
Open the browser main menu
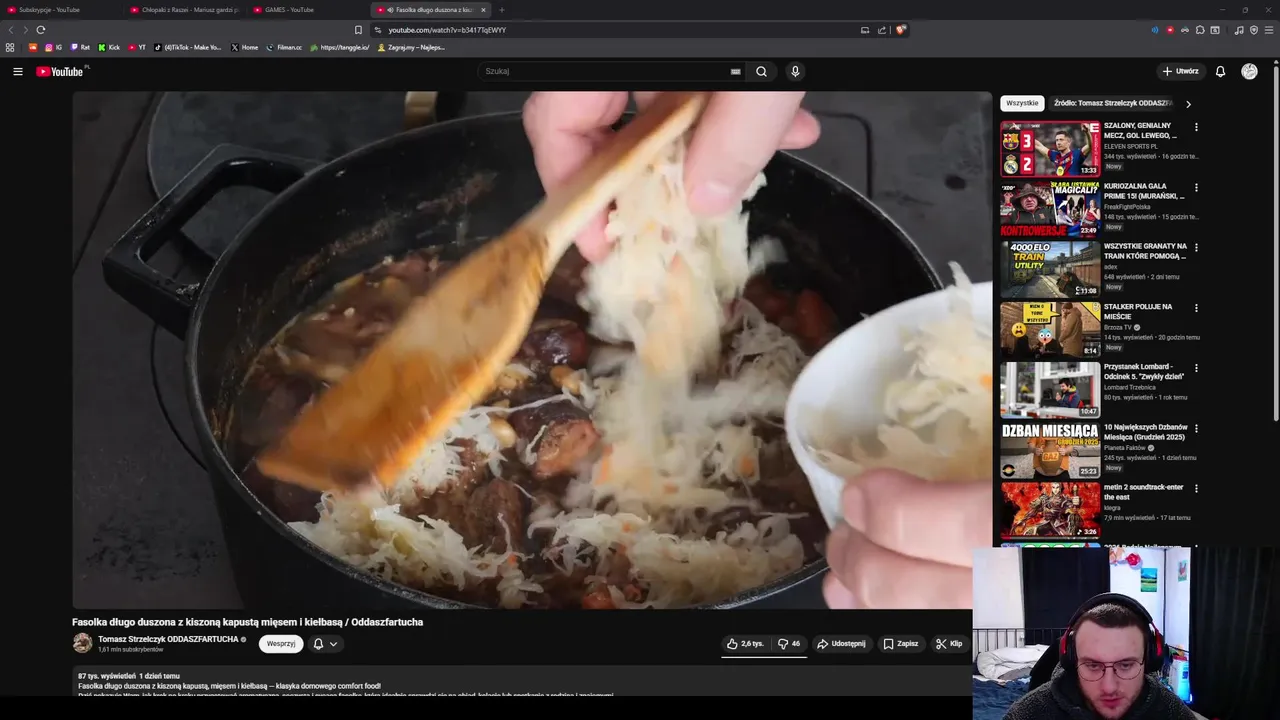(x=1269, y=30)
